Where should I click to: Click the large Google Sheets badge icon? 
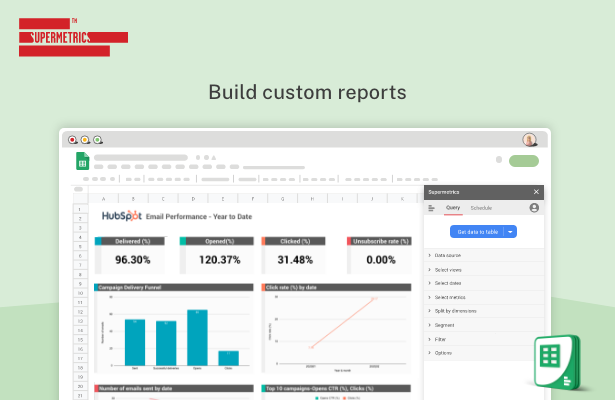click(x=557, y=362)
